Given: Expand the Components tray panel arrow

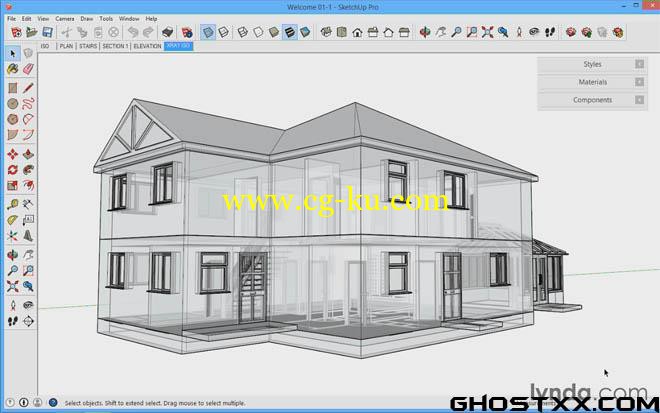Looking at the screenshot, I should [639, 100].
